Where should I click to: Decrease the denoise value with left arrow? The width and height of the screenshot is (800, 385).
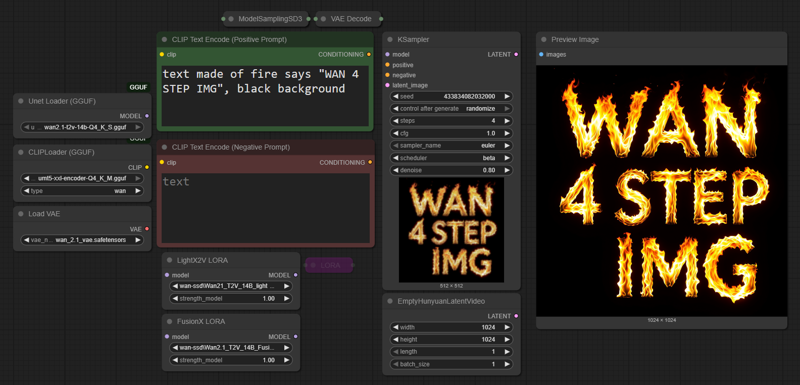tap(396, 170)
